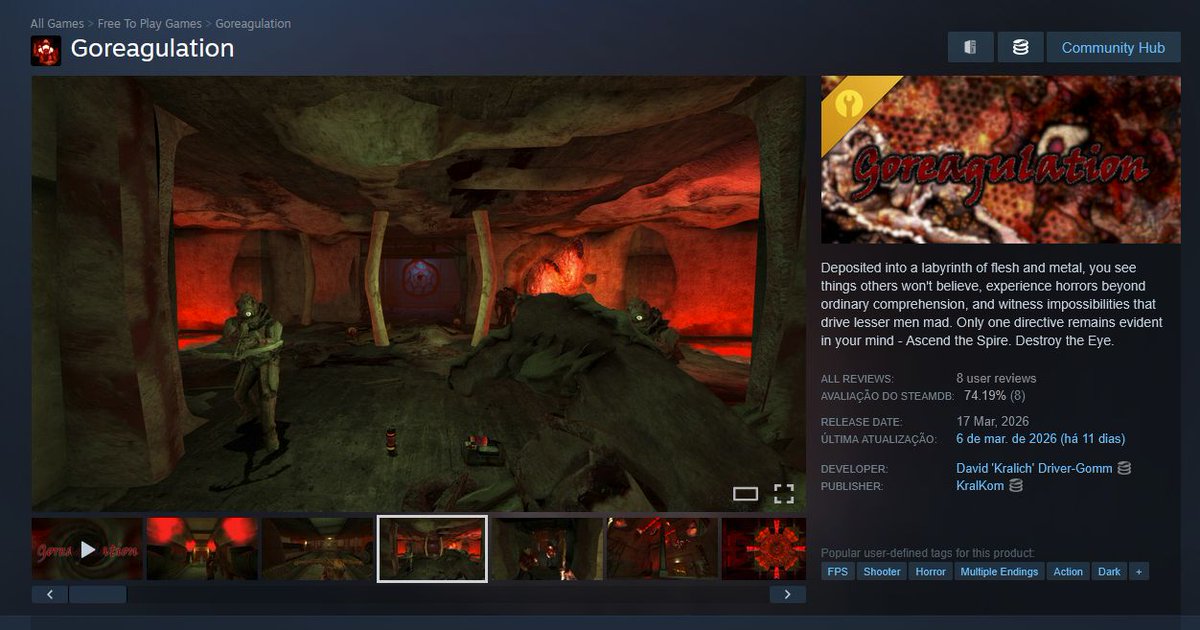Play the trailer video thumbnail

tap(87, 549)
